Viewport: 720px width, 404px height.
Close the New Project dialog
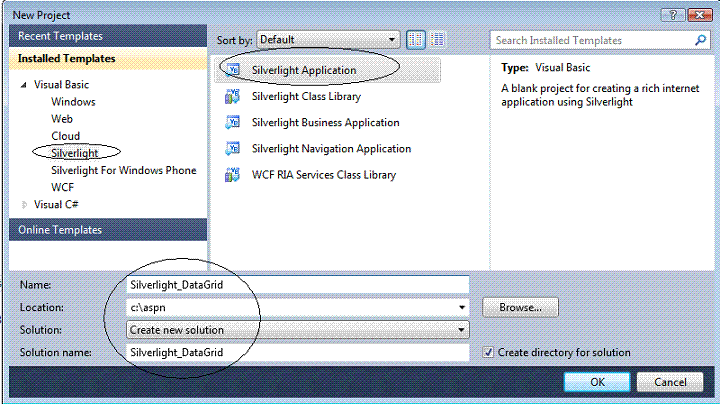tap(699, 15)
